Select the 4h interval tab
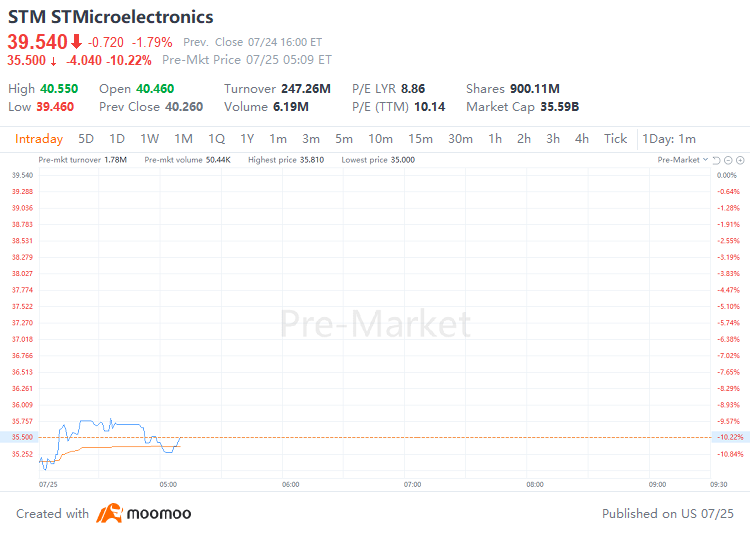 582,139
